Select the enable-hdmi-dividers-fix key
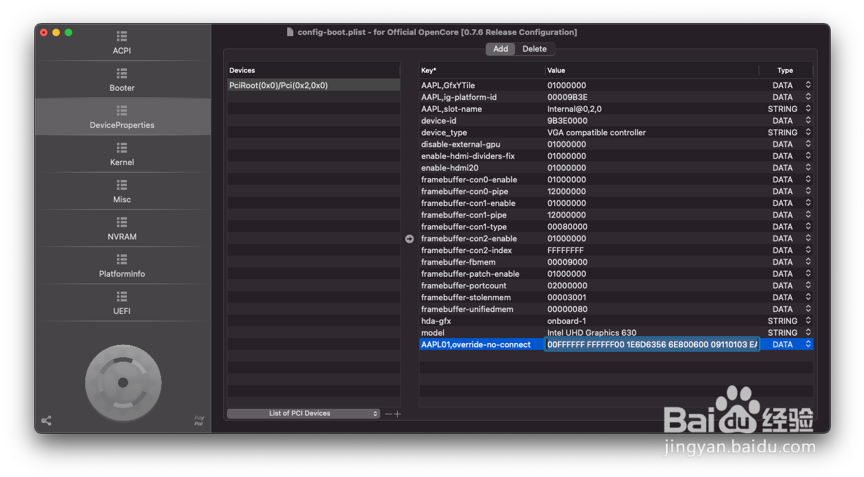Viewport: 864px width, 477px height. point(468,156)
